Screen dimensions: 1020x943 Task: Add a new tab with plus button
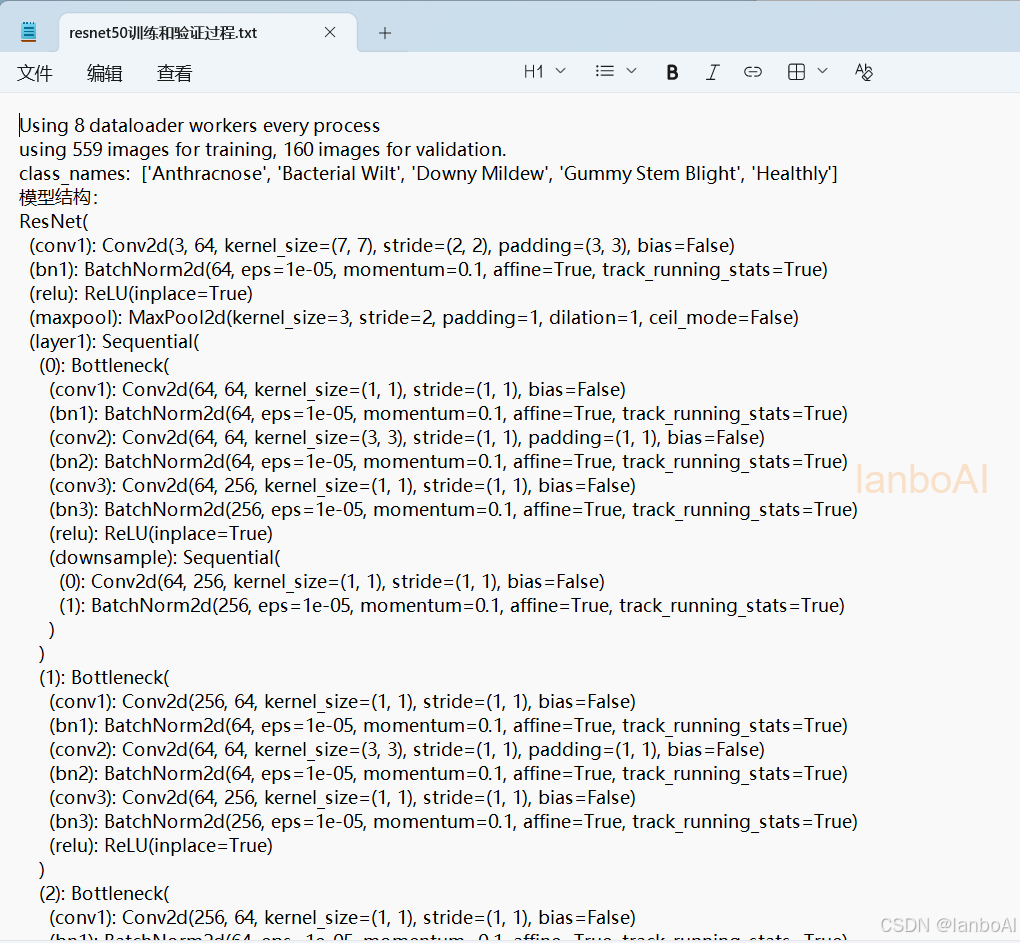click(384, 33)
